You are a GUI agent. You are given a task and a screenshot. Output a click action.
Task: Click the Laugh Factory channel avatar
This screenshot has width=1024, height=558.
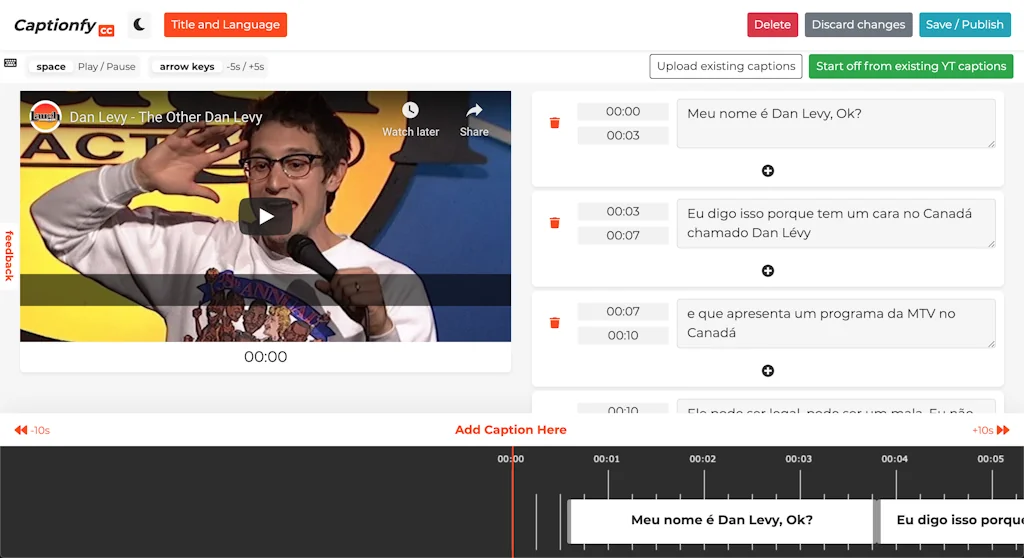[x=45, y=117]
